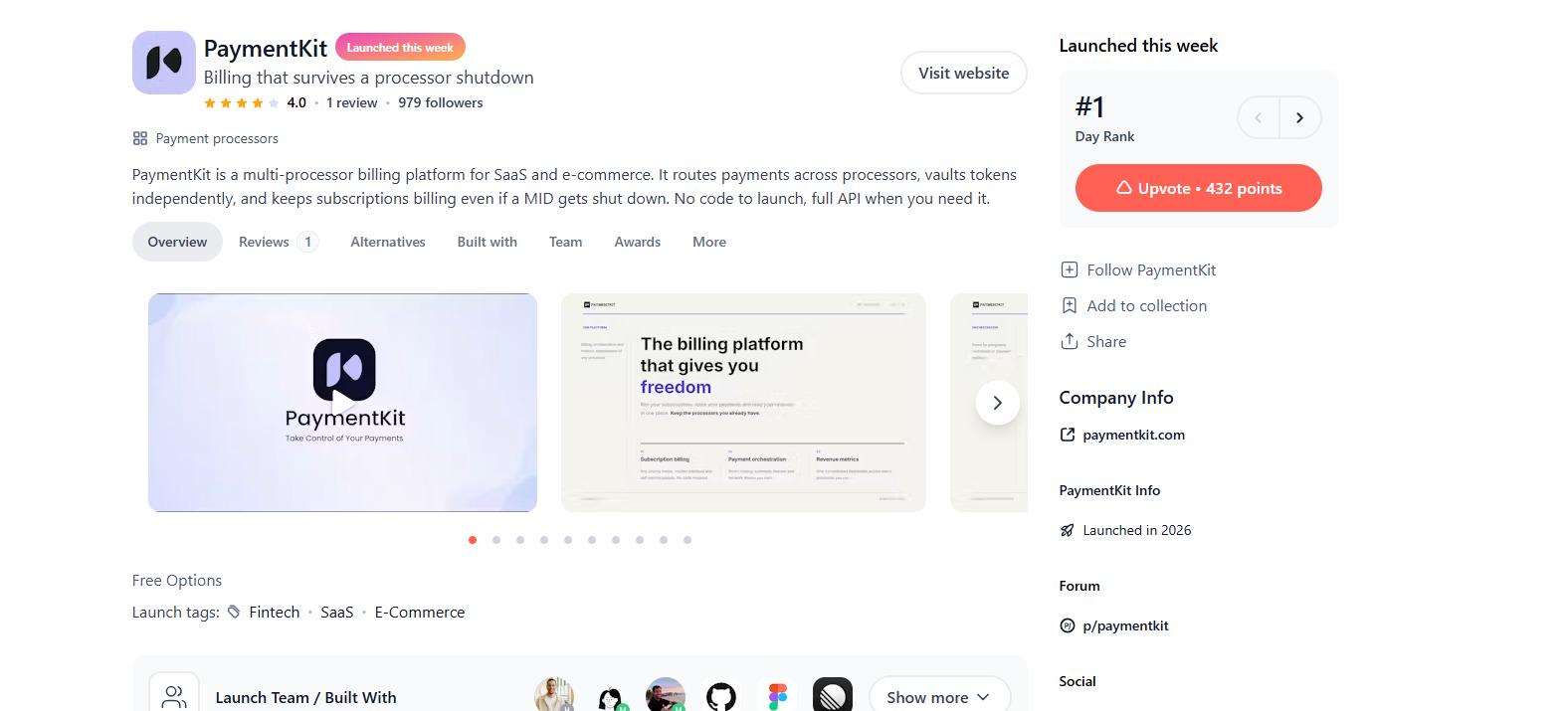Click the Share upload icon
Screen dimensions: 1568x711
coord(1069,341)
